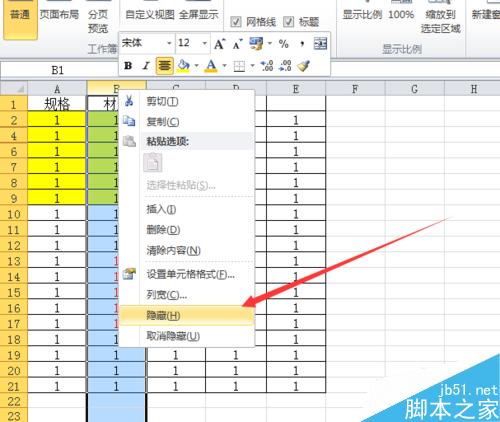Select column F header
This screenshot has height=422, width=500.
[355, 89]
